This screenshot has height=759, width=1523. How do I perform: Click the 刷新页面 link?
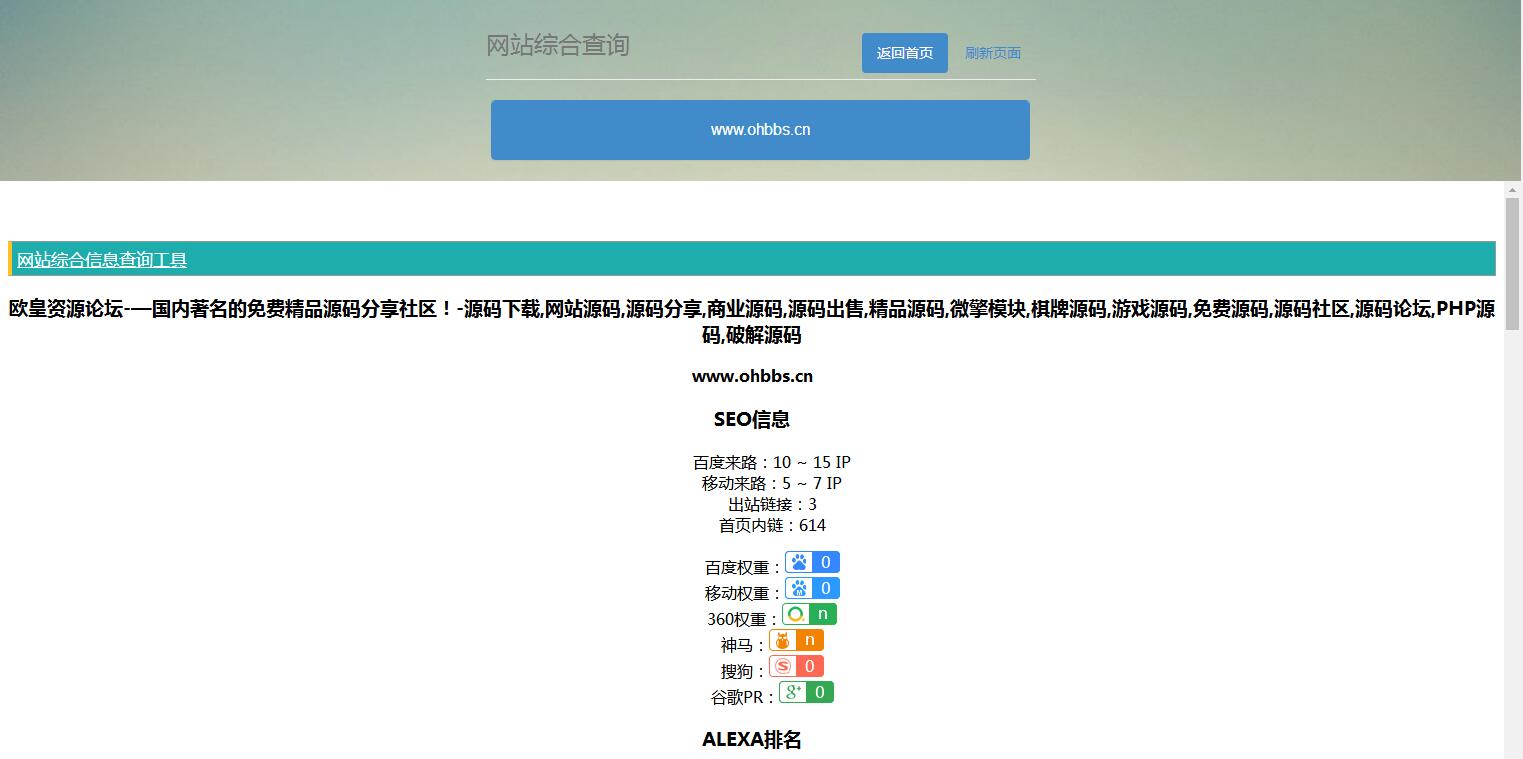(x=992, y=53)
